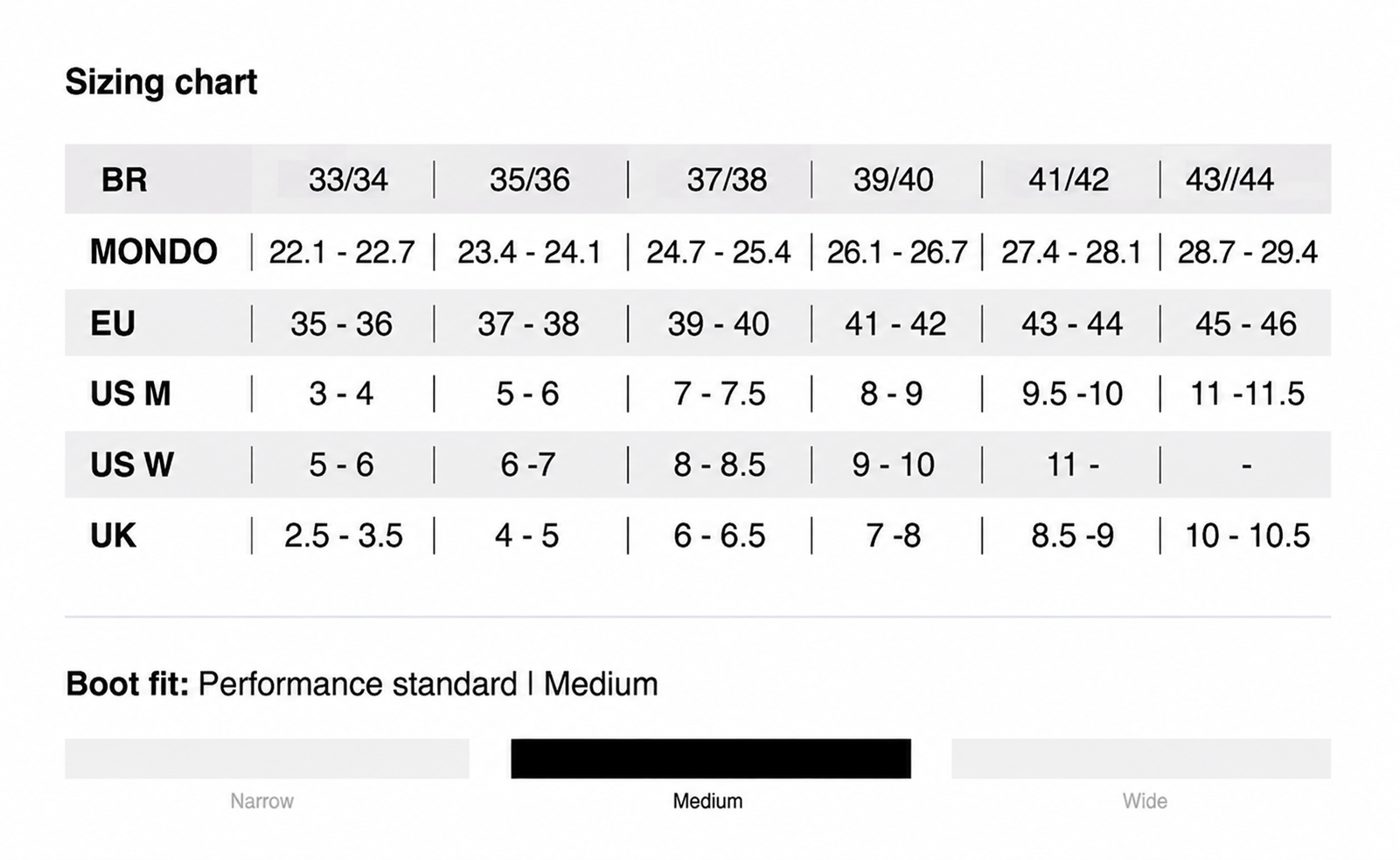The height and width of the screenshot is (860, 1400).
Task: Click the Medium label under the bar
Action: coord(707,801)
